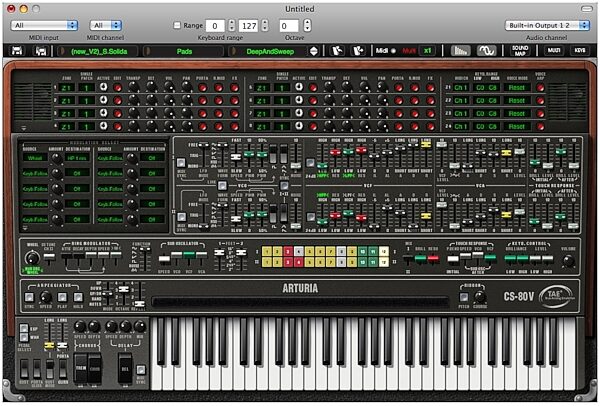Click the yellow pedal slider handle
Image resolution: width=600 pixels, height=406 pixels.
[x=49, y=346]
